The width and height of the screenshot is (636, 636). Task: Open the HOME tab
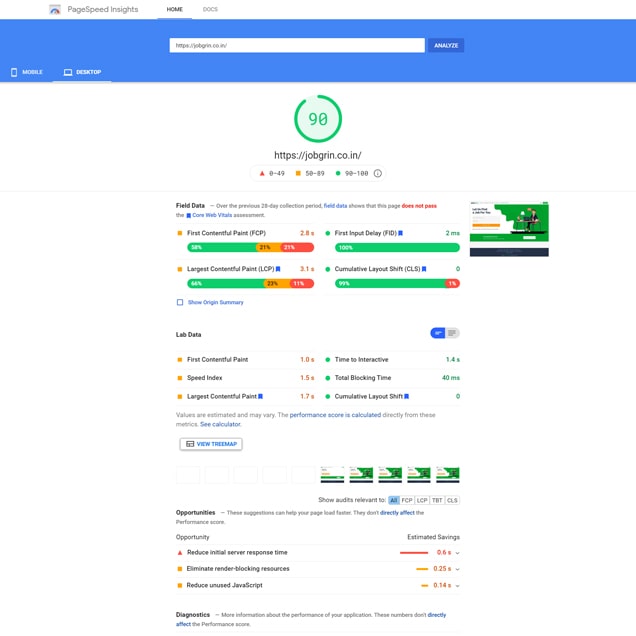point(174,9)
